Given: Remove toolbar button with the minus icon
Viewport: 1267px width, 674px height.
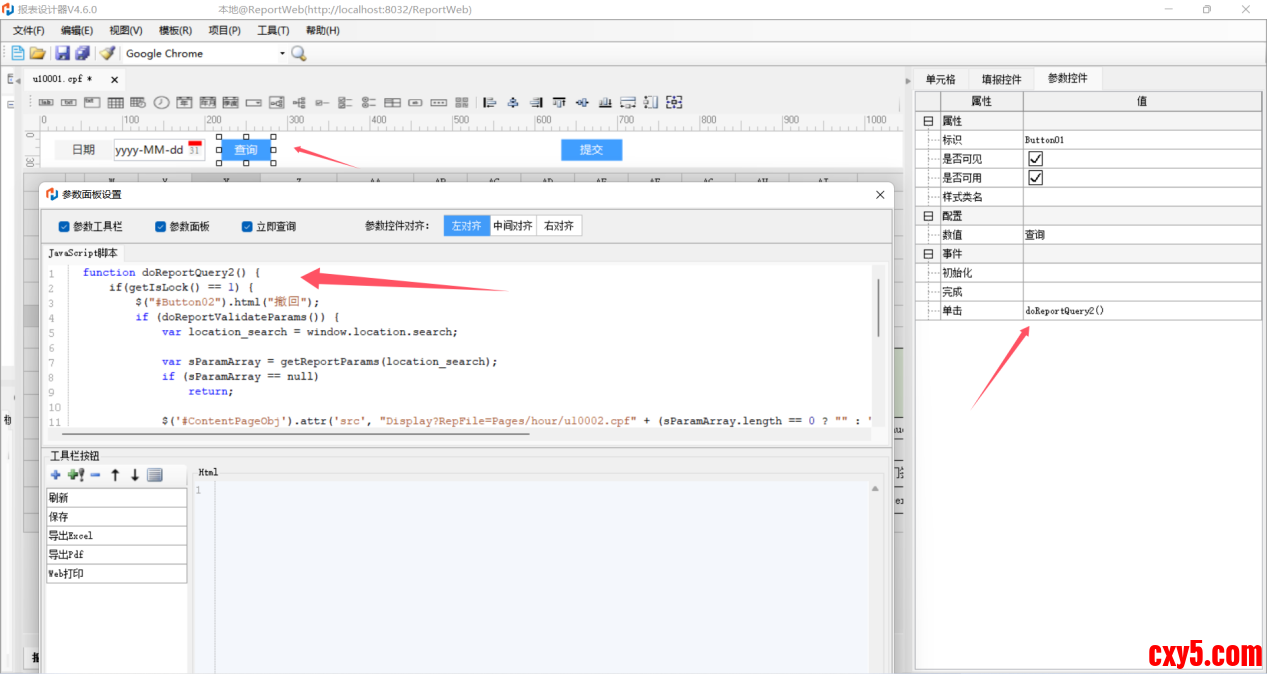Looking at the screenshot, I should pos(95,475).
